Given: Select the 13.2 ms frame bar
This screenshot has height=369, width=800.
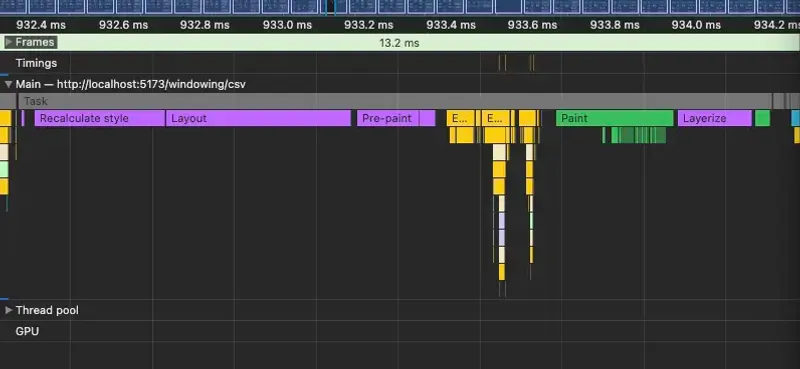Looking at the screenshot, I should coord(400,43).
